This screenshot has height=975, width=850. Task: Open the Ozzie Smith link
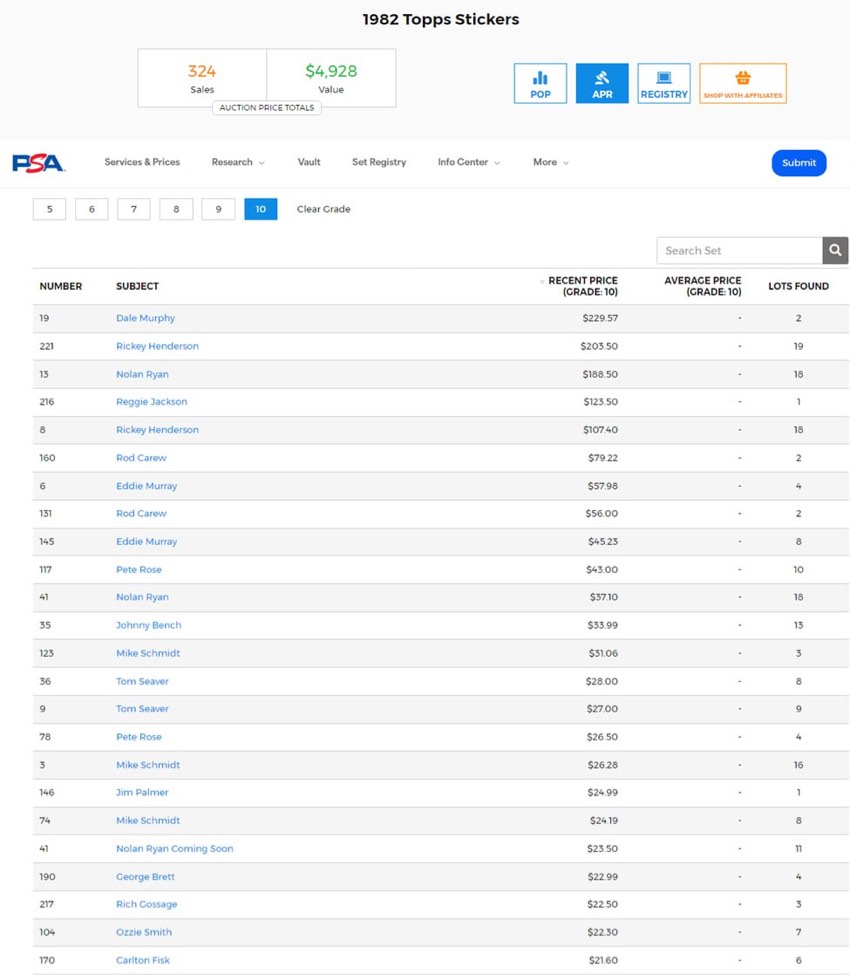tap(144, 932)
